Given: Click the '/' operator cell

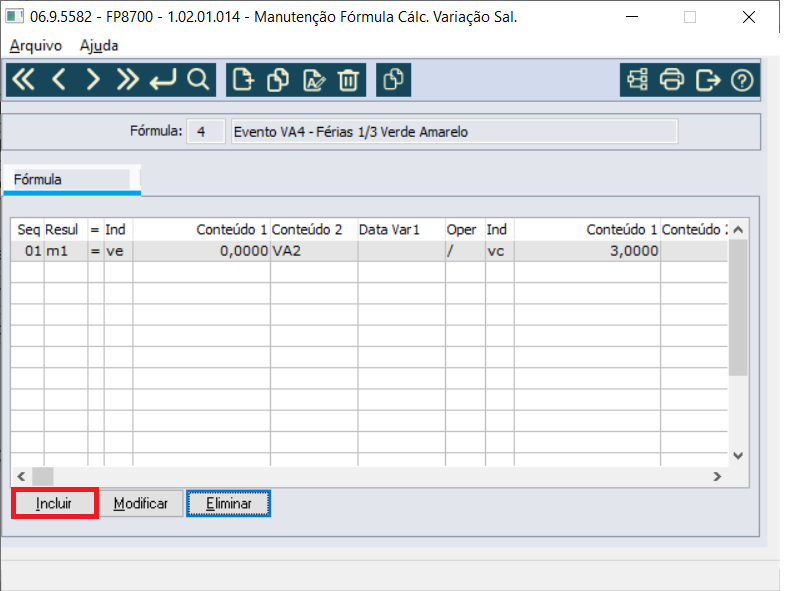Looking at the screenshot, I should coord(465,251).
